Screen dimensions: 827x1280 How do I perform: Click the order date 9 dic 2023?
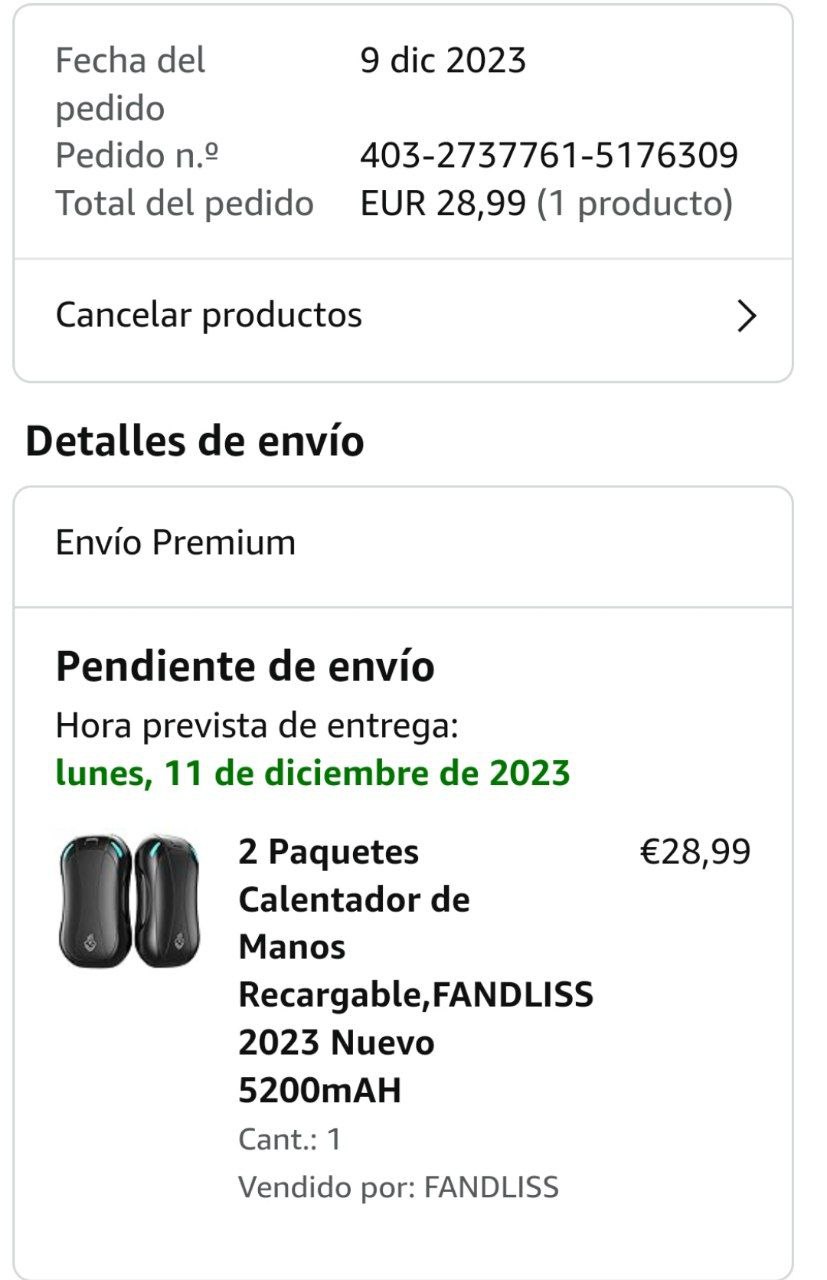442,61
